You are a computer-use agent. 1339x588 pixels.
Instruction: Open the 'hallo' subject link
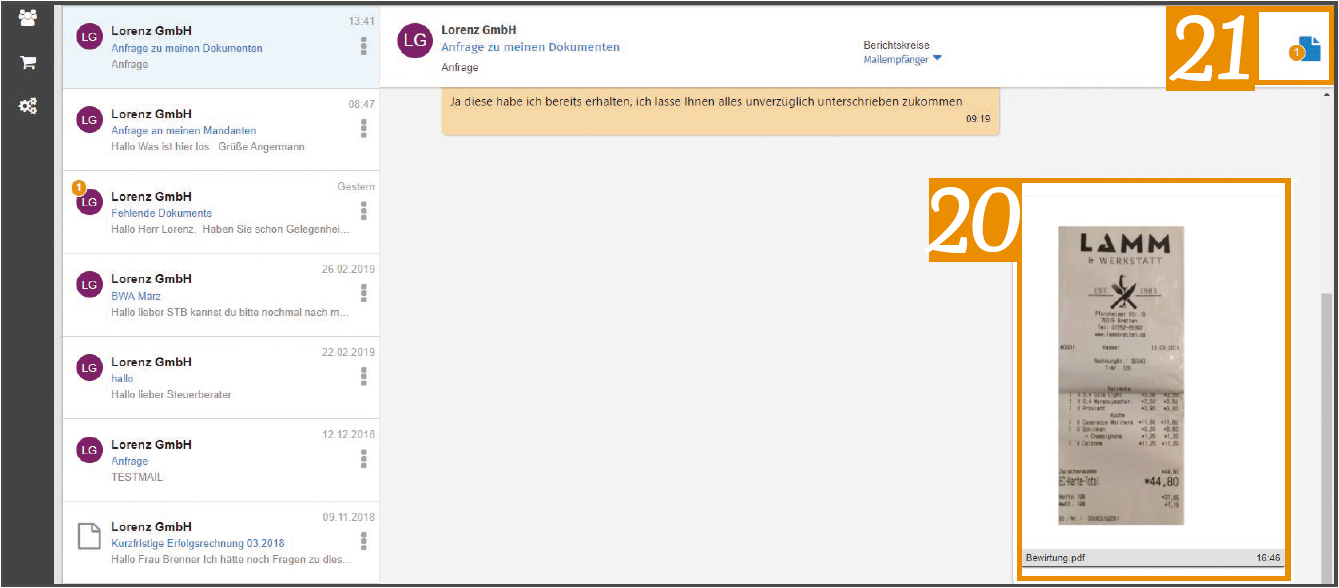[x=122, y=379]
